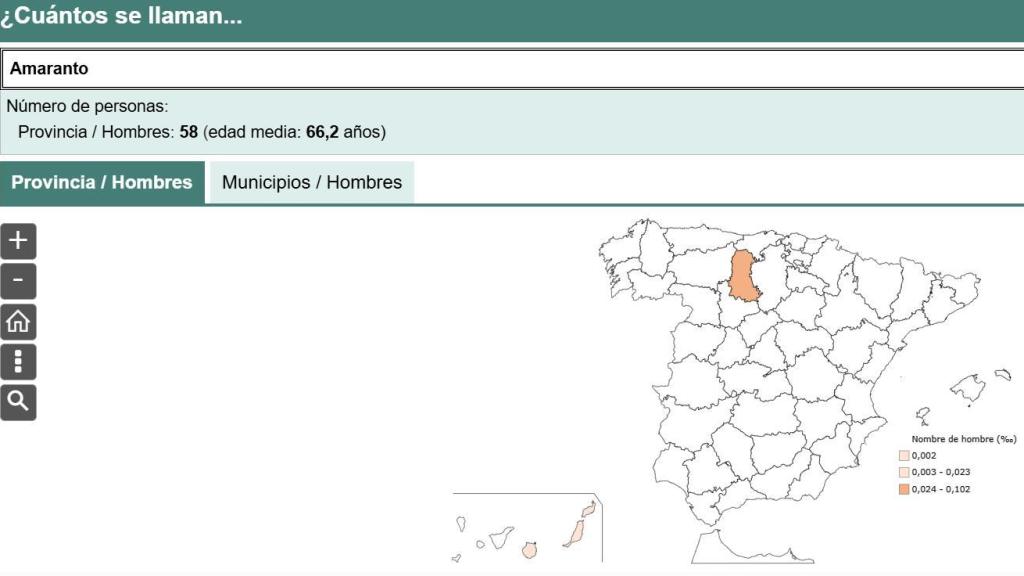The height and width of the screenshot is (576, 1024).
Task: Click the Nombre de hombre legend title
Action: 963,439
